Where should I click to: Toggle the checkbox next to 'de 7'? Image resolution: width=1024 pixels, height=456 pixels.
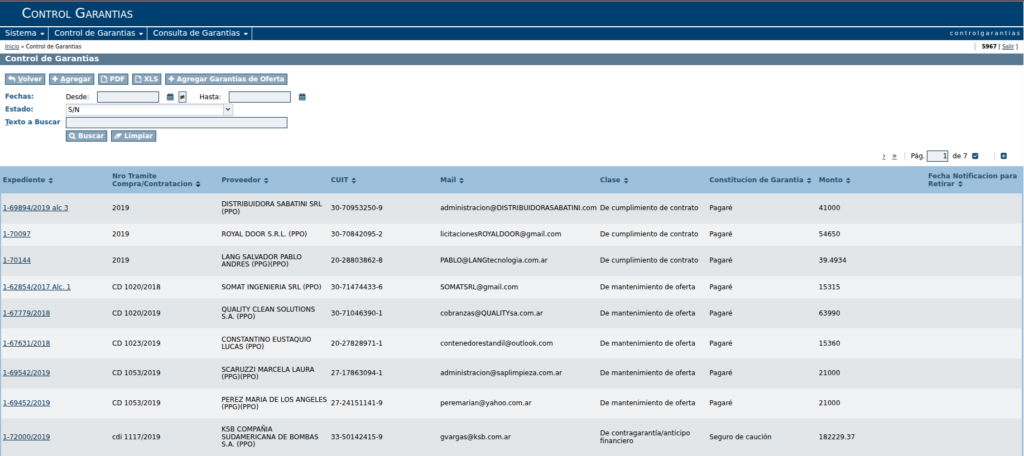975,156
